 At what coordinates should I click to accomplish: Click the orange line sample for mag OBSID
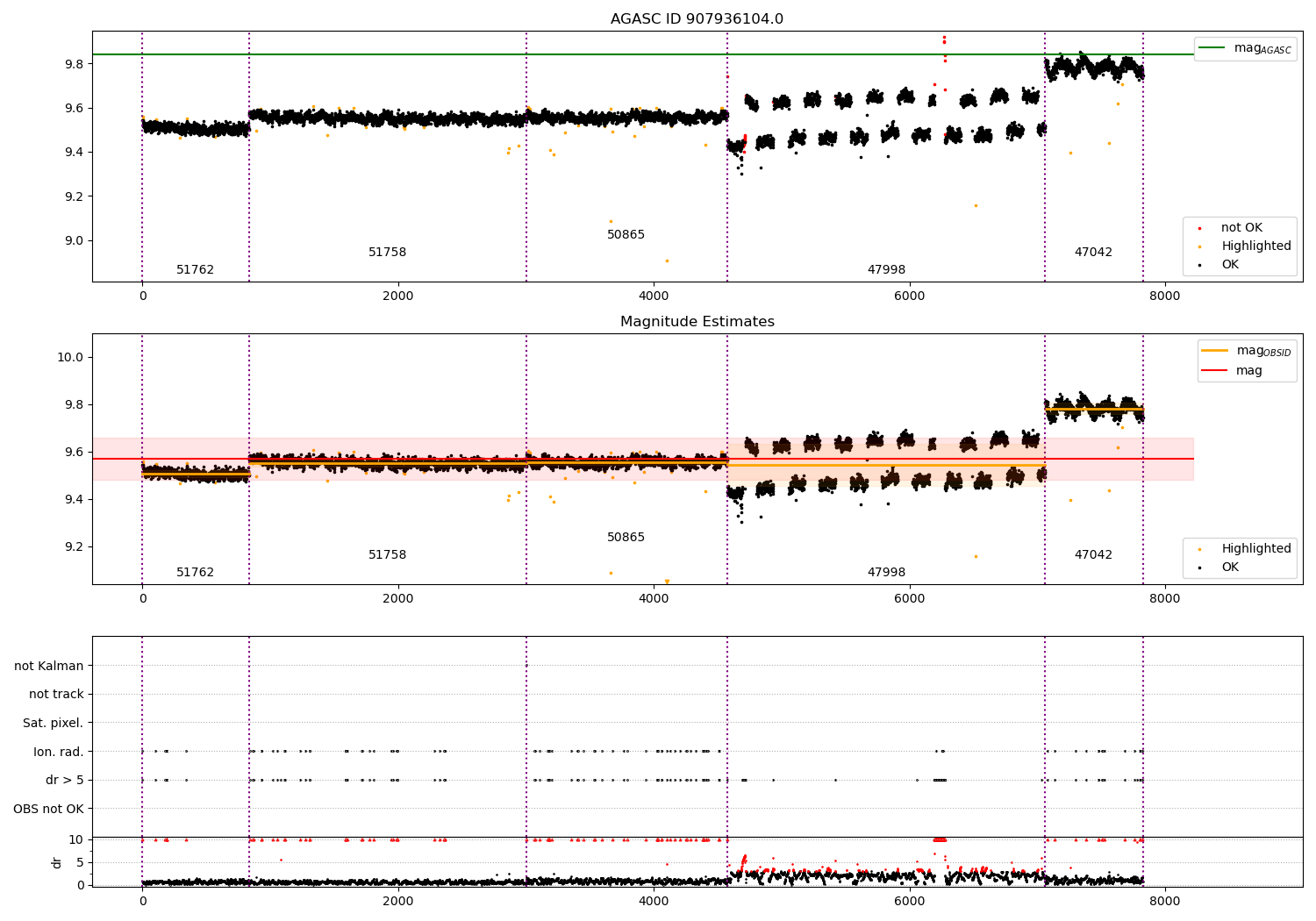point(1215,351)
